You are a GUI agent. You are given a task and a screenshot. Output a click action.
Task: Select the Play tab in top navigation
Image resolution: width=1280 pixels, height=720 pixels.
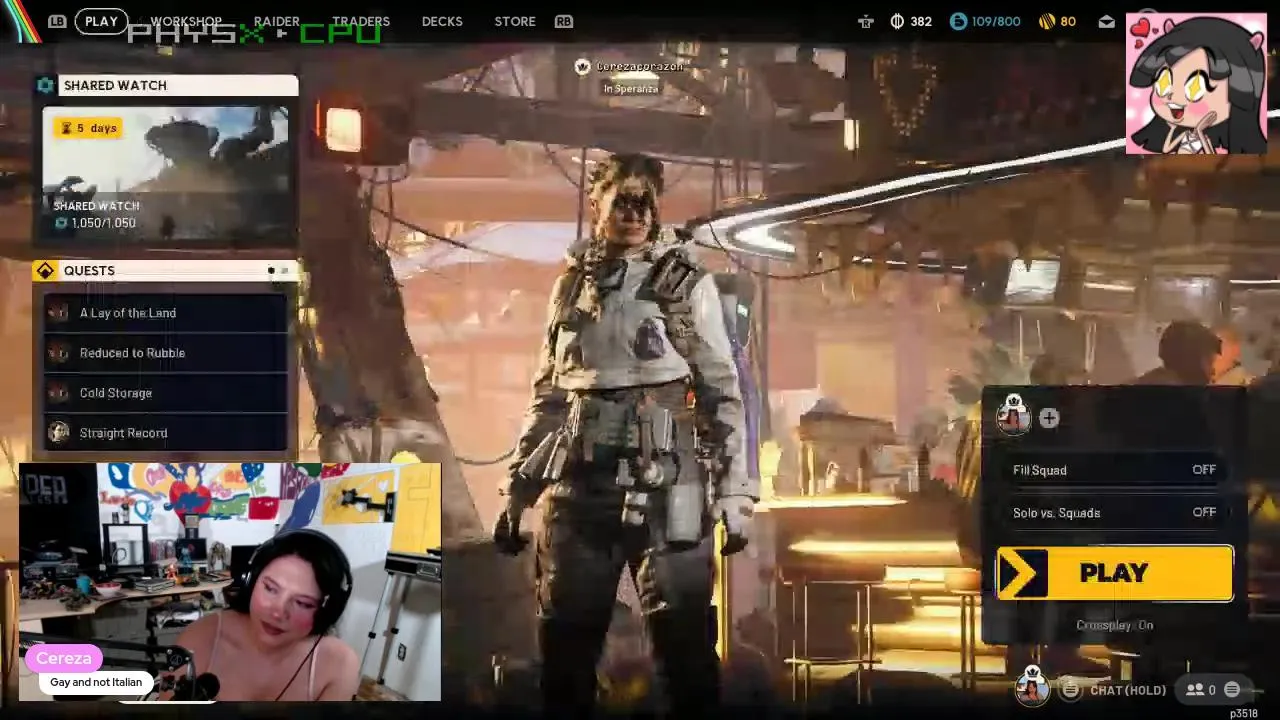click(x=101, y=21)
